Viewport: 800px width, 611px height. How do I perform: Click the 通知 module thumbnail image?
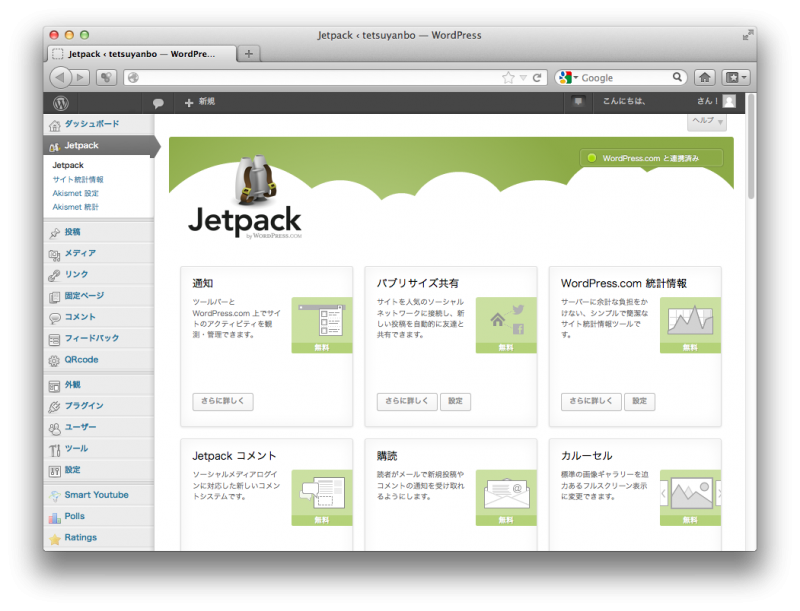coord(322,325)
